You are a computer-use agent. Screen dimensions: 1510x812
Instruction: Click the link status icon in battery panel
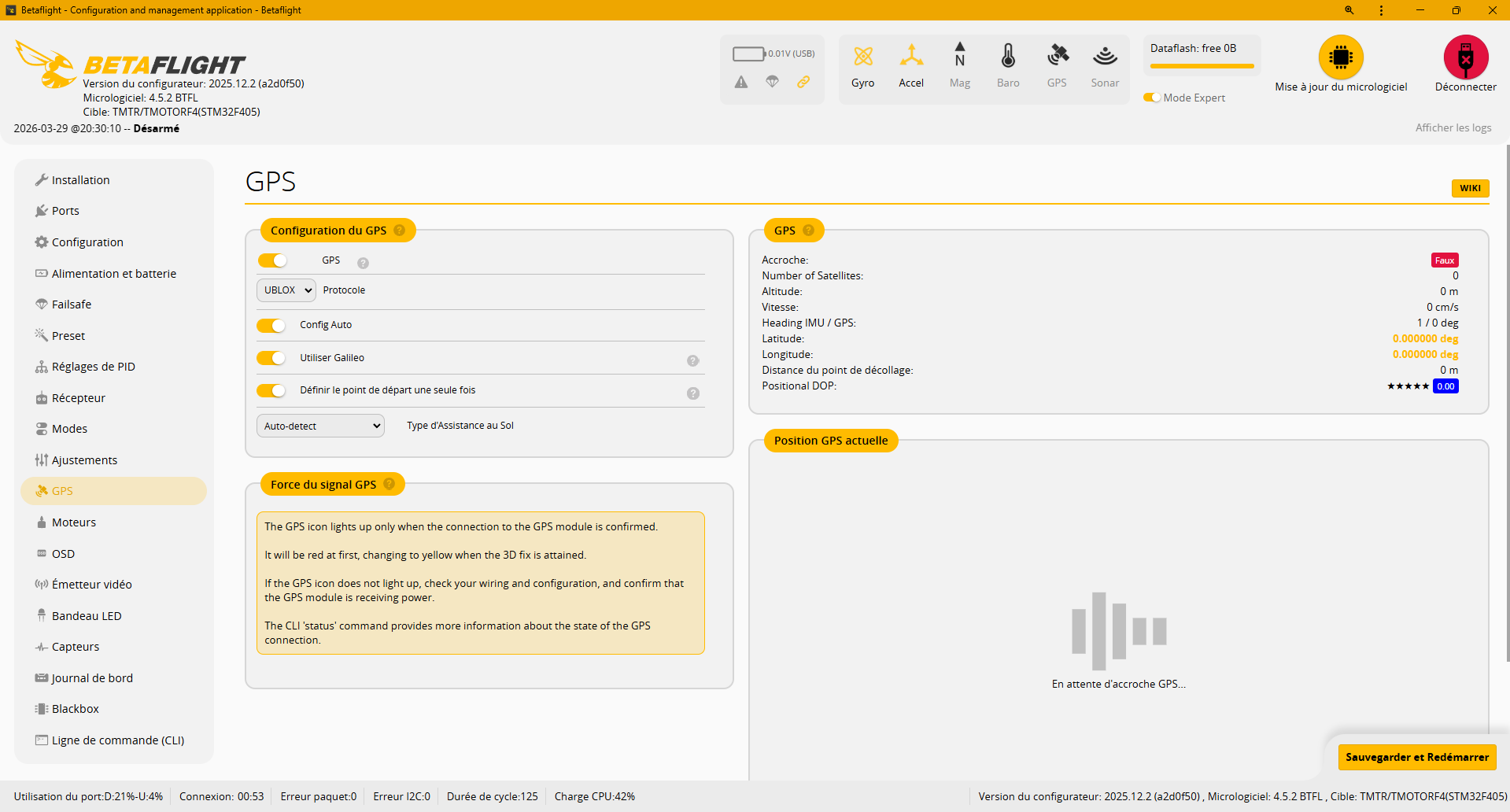tap(803, 82)
